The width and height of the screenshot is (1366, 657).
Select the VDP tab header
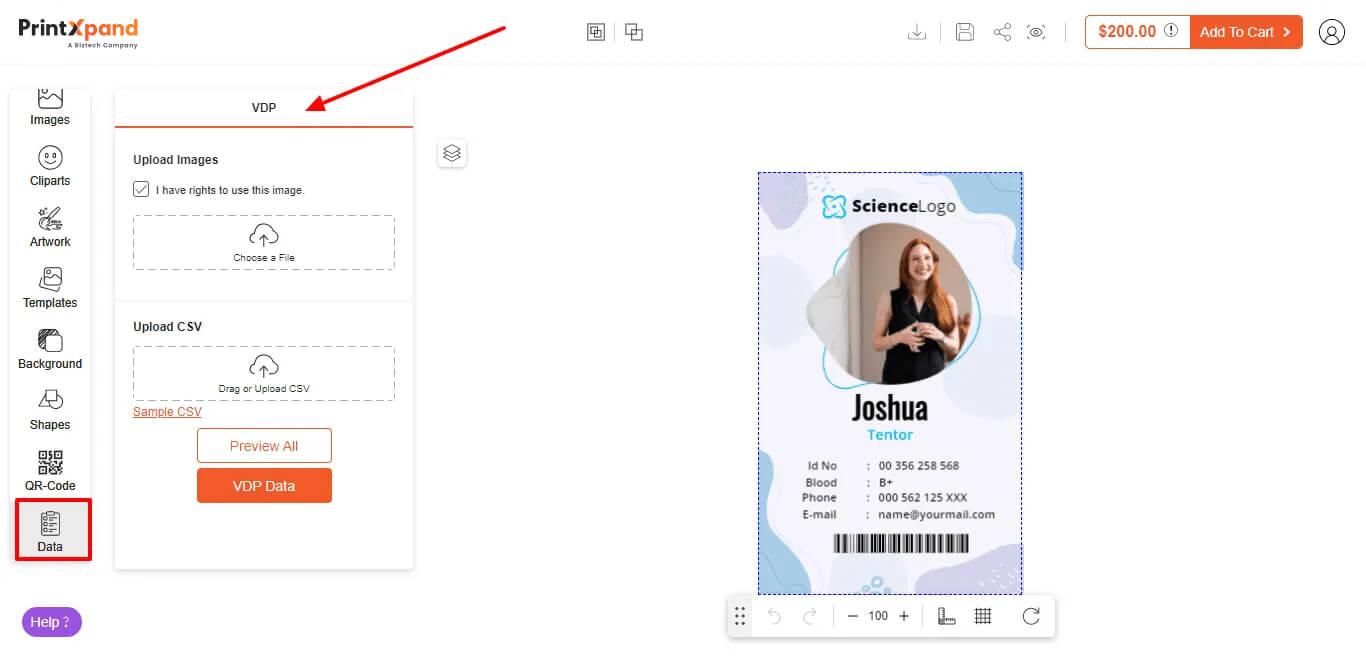pos(264,107)
